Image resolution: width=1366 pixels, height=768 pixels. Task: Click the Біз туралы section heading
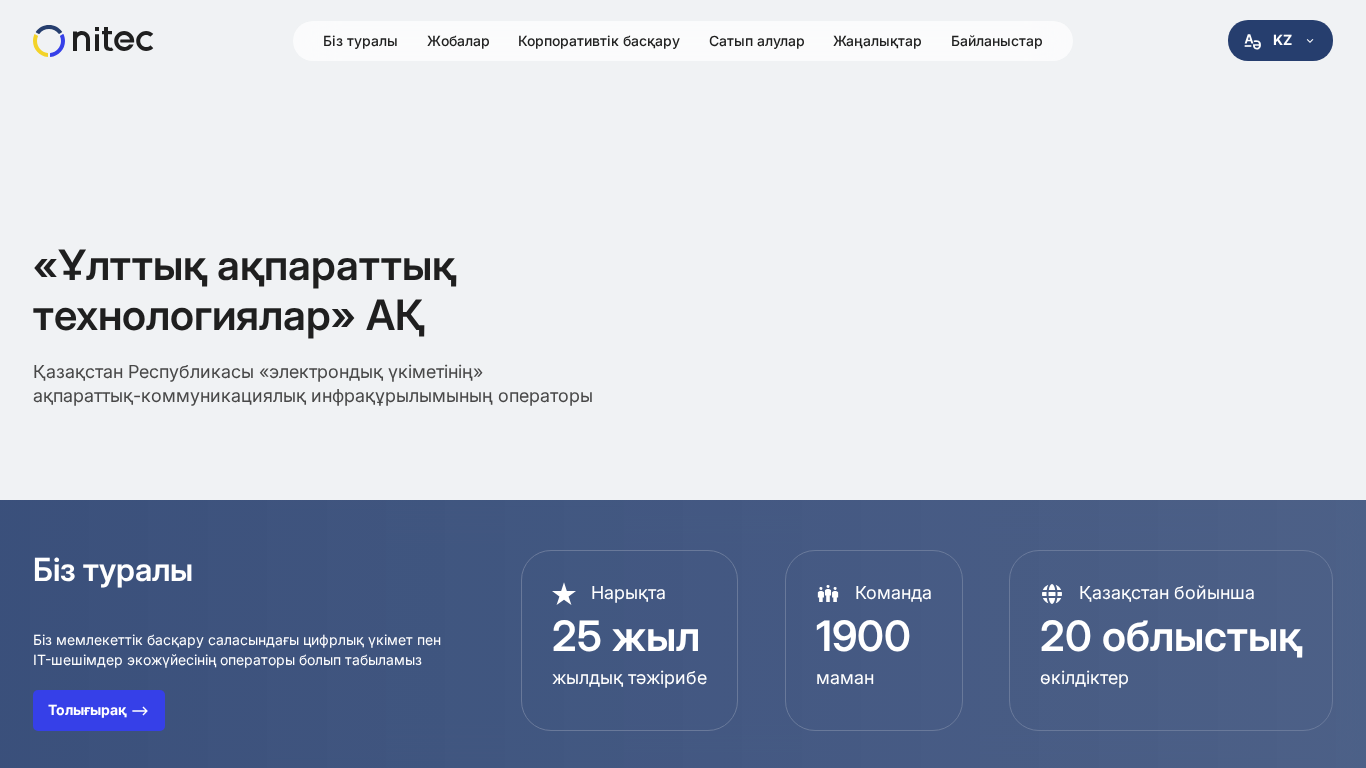coord(113,570)
